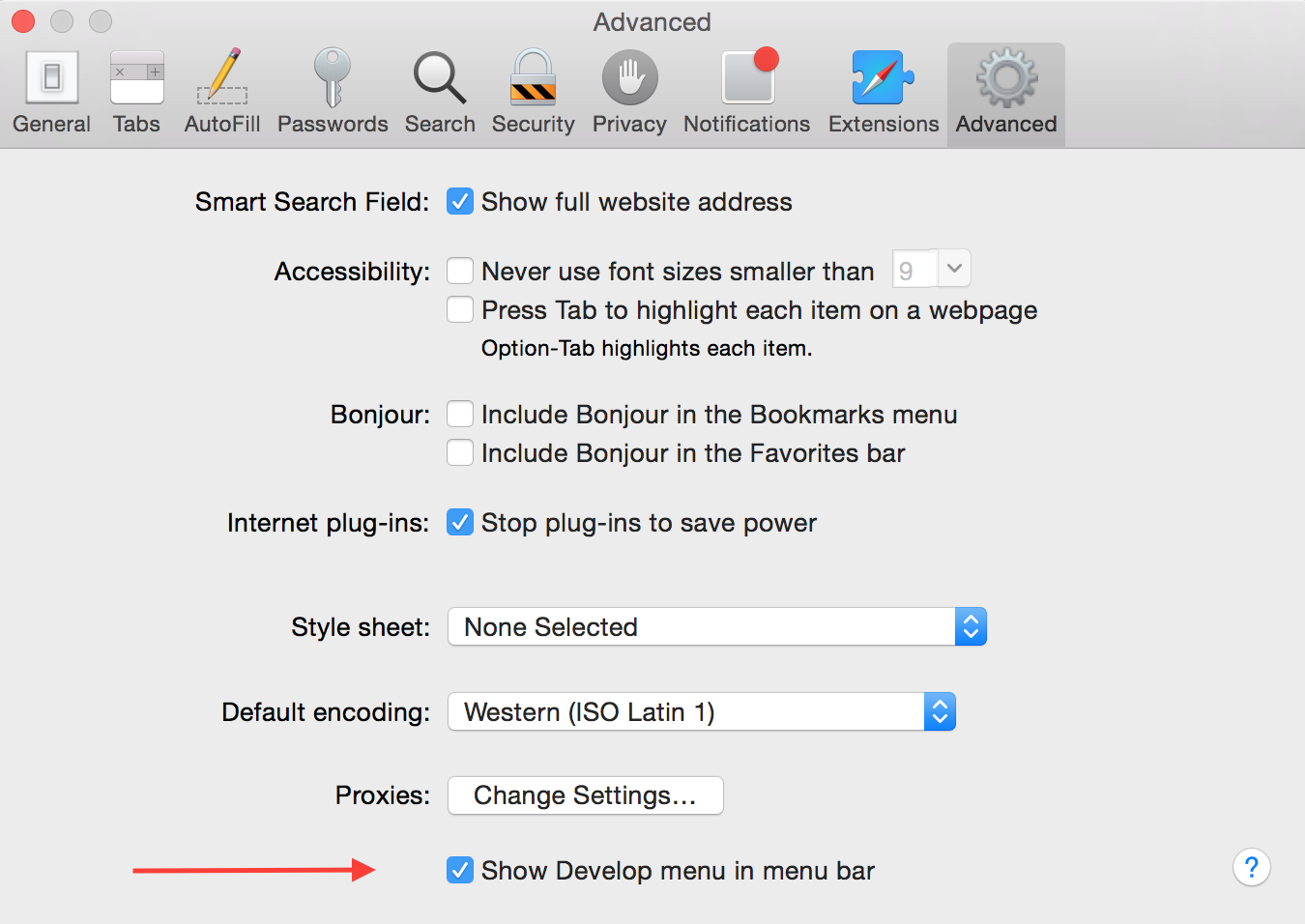Toggle Show Develop menu in menu bar
This screenshot has height=924, width=1305.
[x=460, y=870]
